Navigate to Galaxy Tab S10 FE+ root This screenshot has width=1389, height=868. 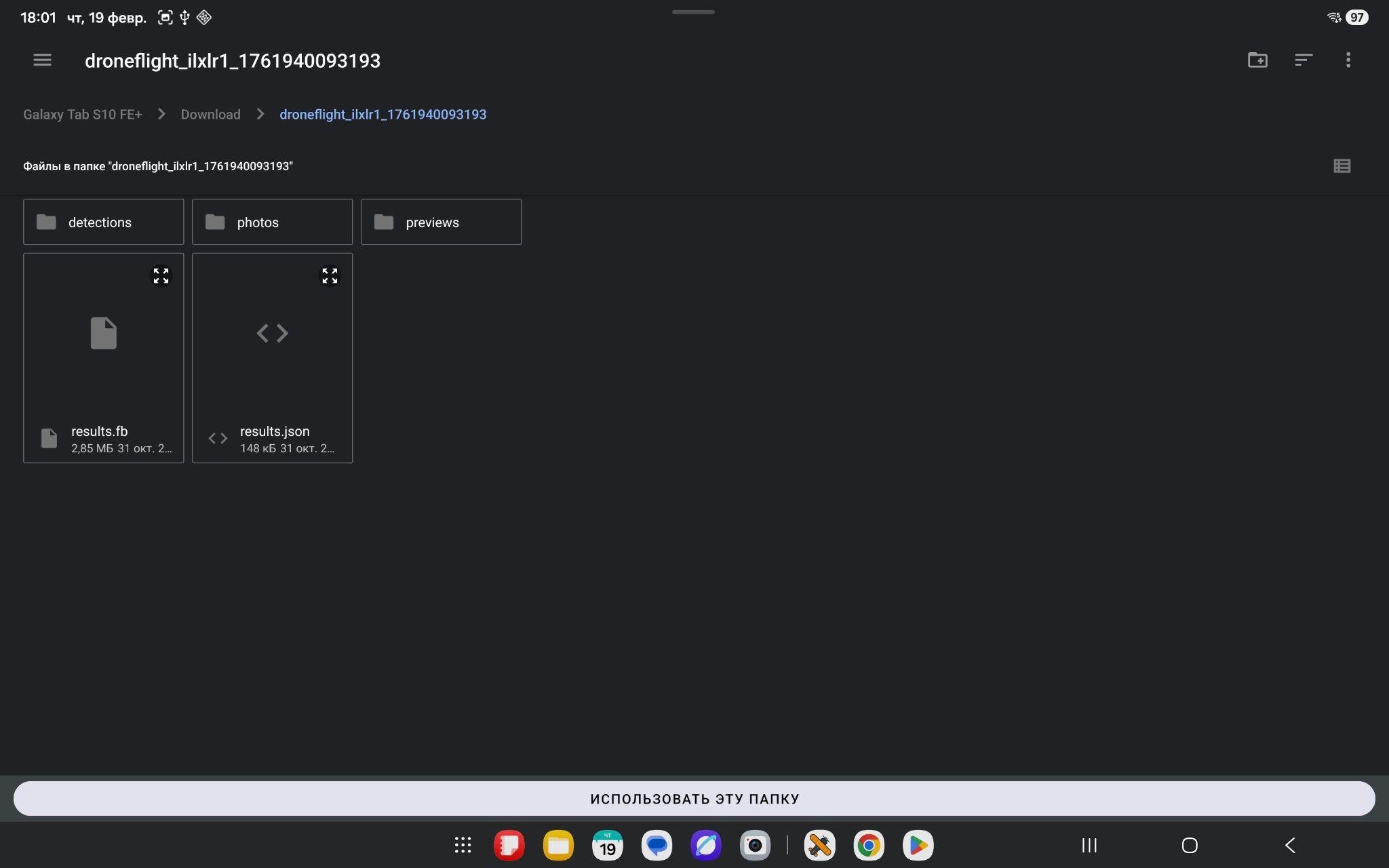[x=83, y=115]
